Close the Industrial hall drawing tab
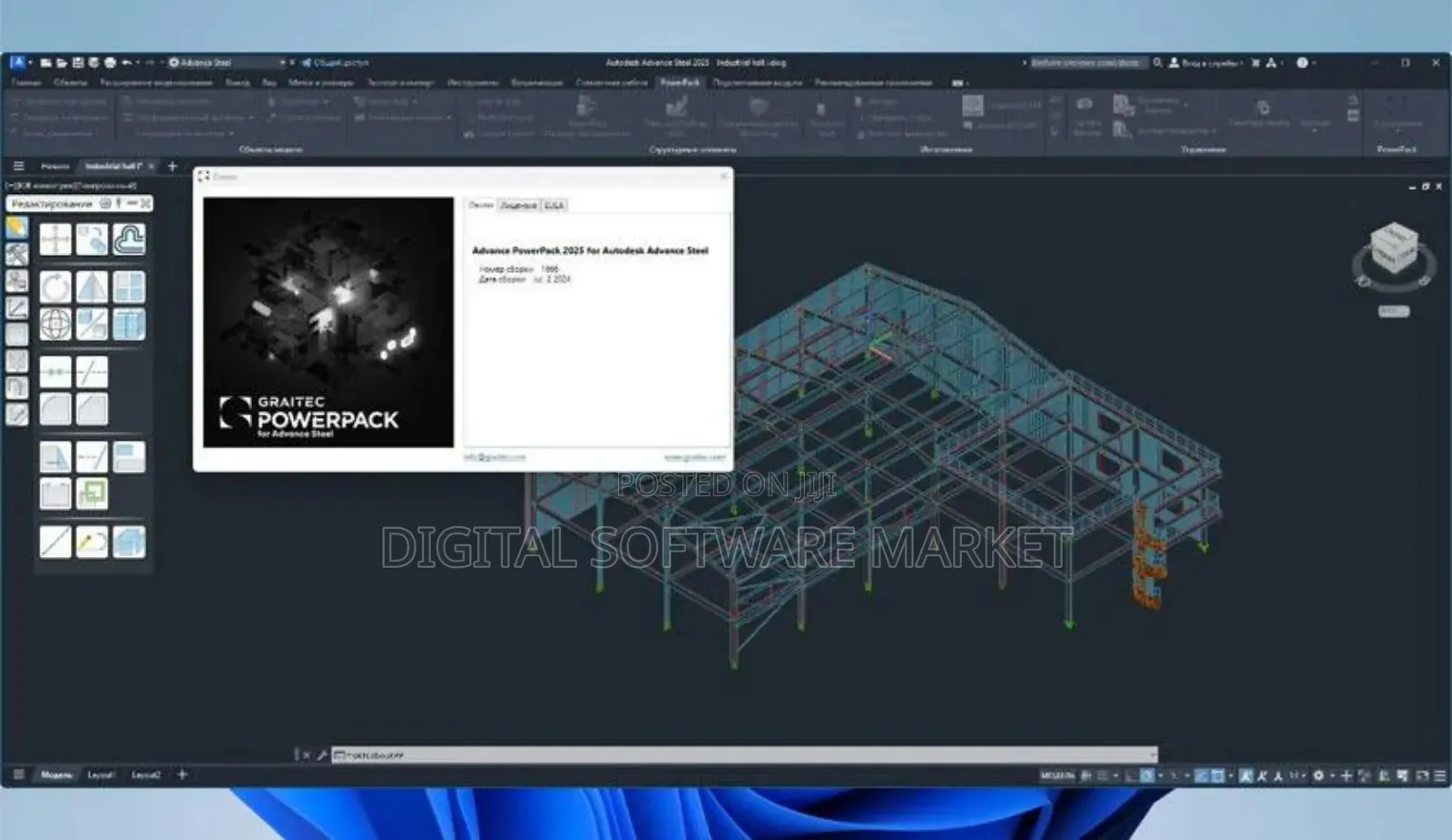The height and width of the screenshot is (840, 1452). (151, 166)
